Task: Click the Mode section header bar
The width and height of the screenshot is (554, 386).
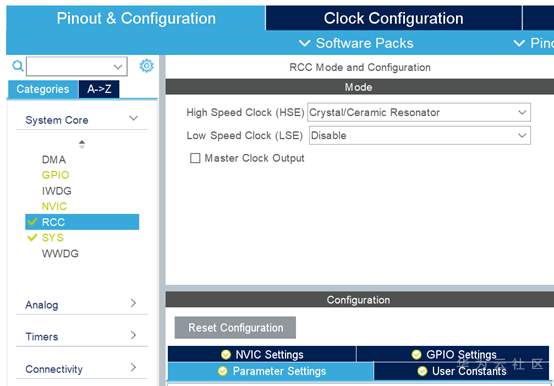Action: click(x=360, y=87)
